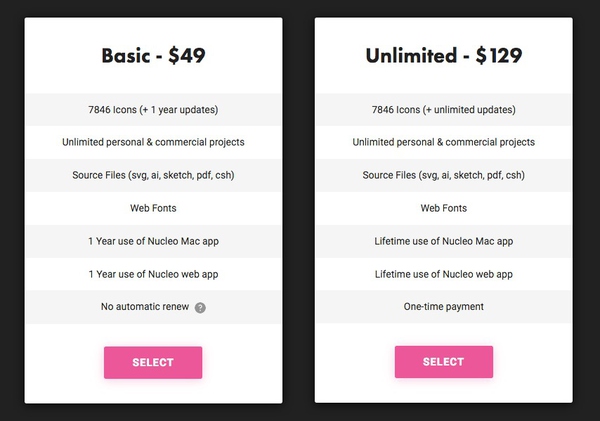
Task: Click 1 Year use of Nucleo Mac app
Action: [153, 241]
